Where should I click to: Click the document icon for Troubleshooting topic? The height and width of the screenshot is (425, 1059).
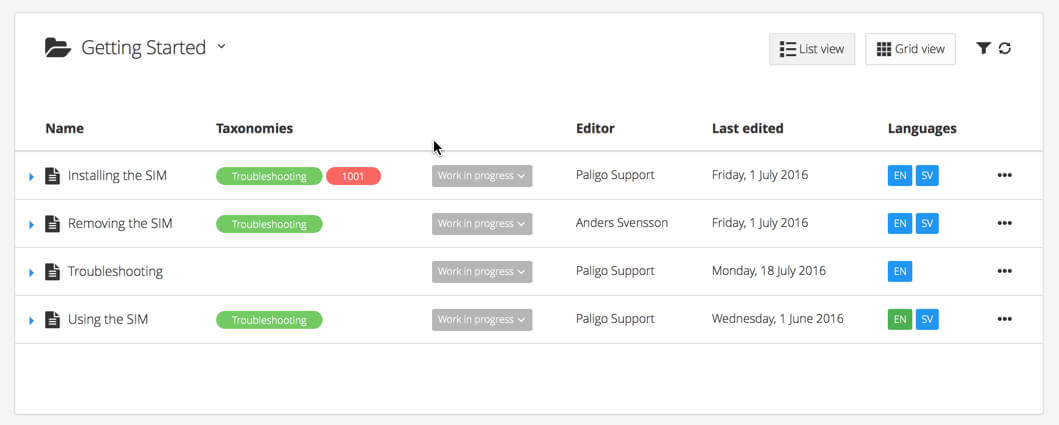click(x=53, y=272)
